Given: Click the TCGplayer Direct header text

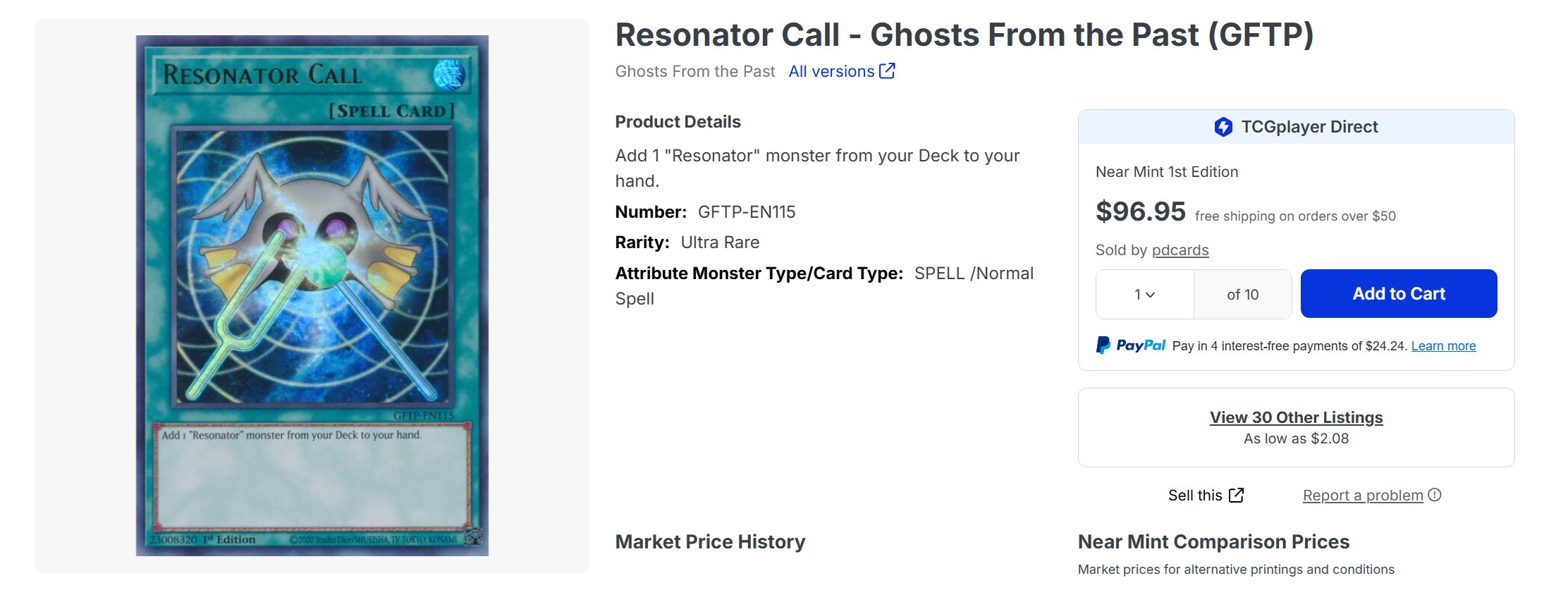Looking at the screenshot, I should [1309, 127].
